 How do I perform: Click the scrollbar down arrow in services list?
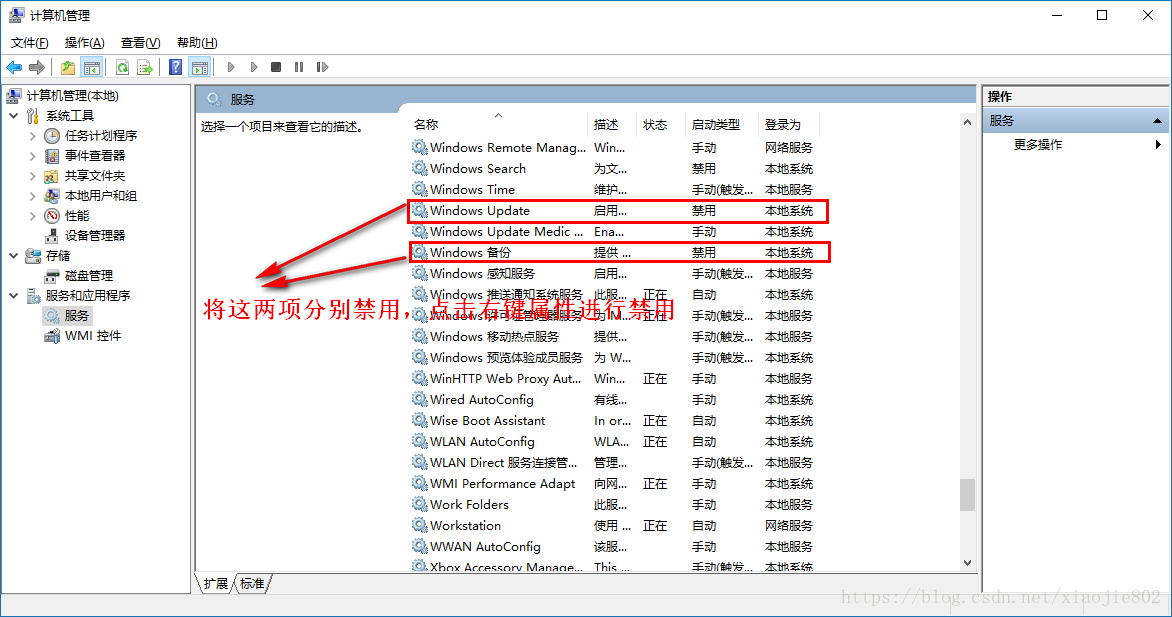click(967, 562)
